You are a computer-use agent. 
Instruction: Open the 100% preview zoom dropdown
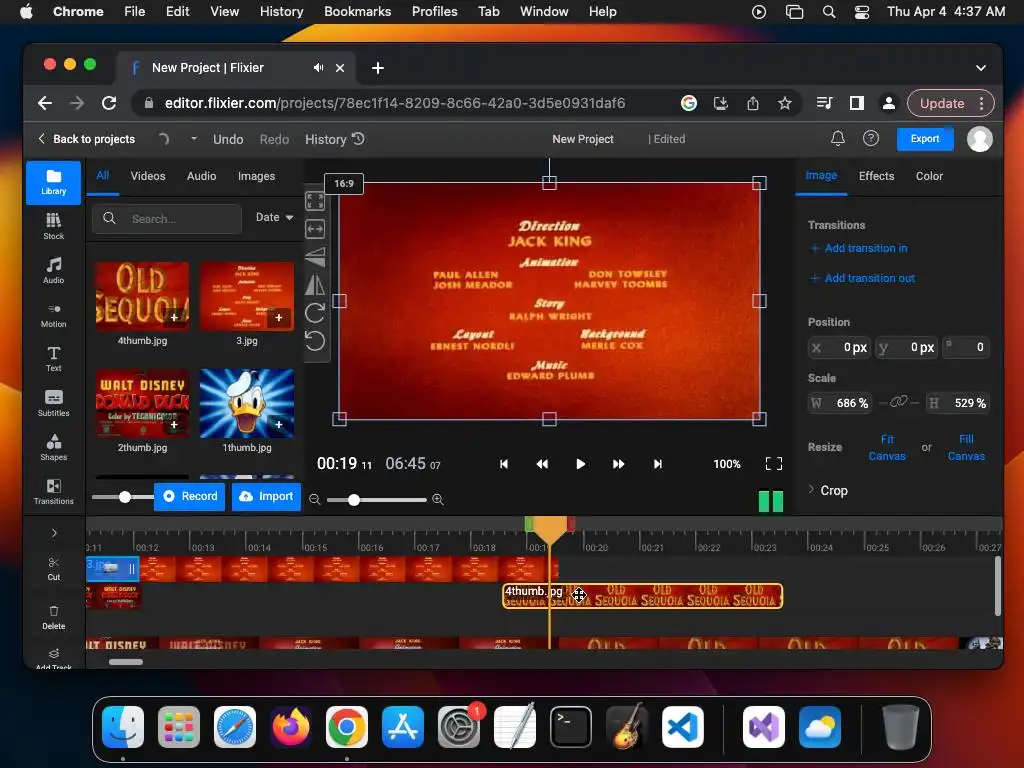pyautogui.click(x=727, y=464)
